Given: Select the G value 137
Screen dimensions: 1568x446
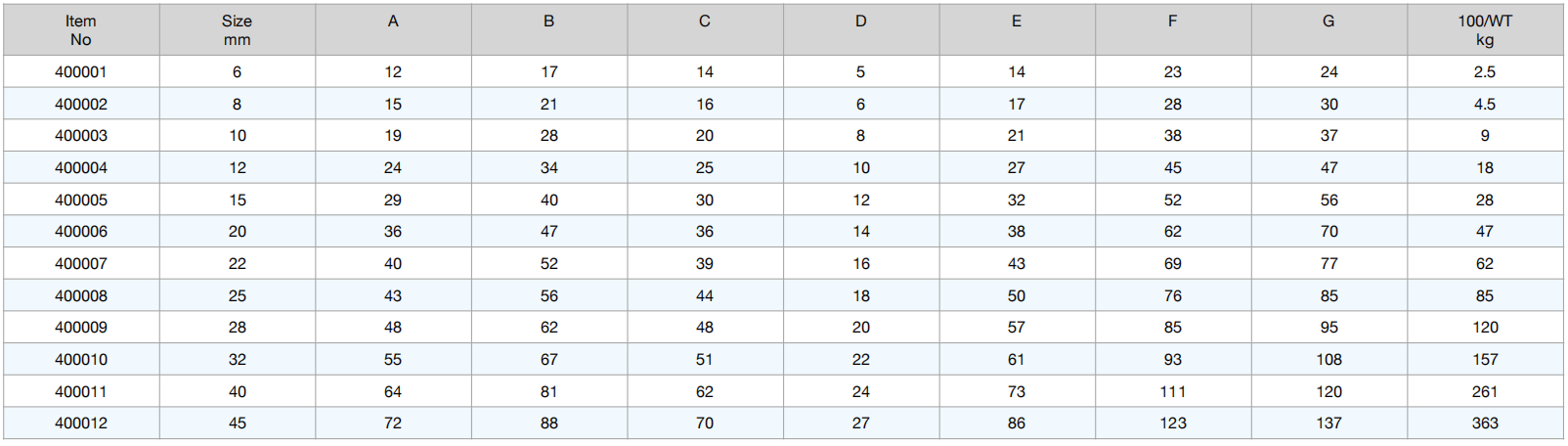Looking at the screenshot, I should (1328, 424).
